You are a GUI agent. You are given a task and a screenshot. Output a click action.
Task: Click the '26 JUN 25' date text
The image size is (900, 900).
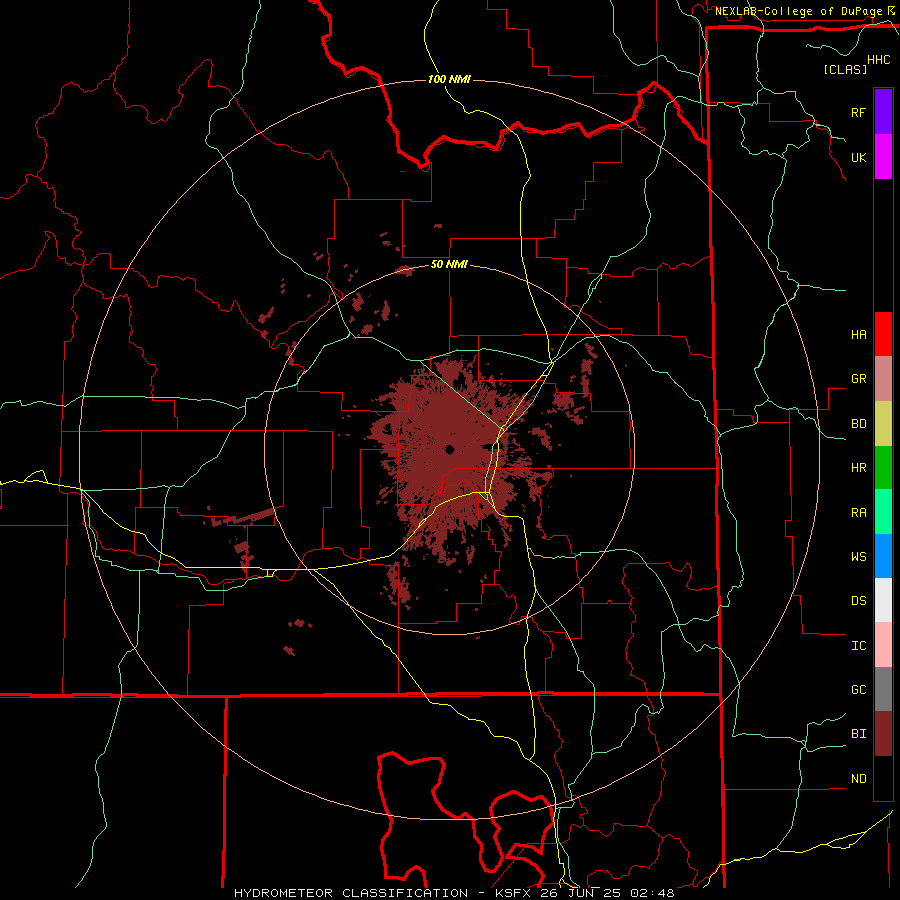(x=581, y=893)
